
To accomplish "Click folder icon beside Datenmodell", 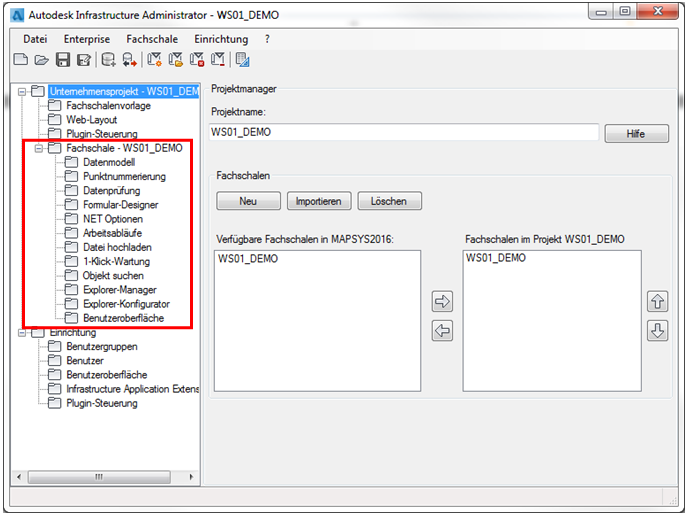I will (71, 162).
